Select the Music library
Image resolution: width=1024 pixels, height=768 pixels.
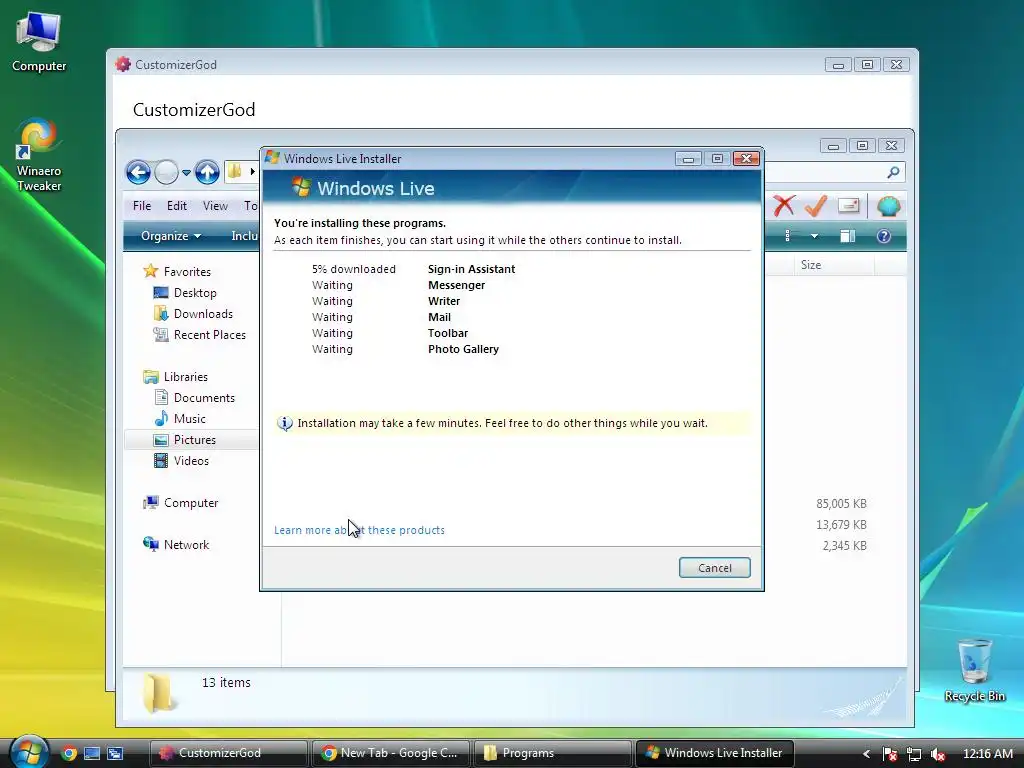(180, 419)
